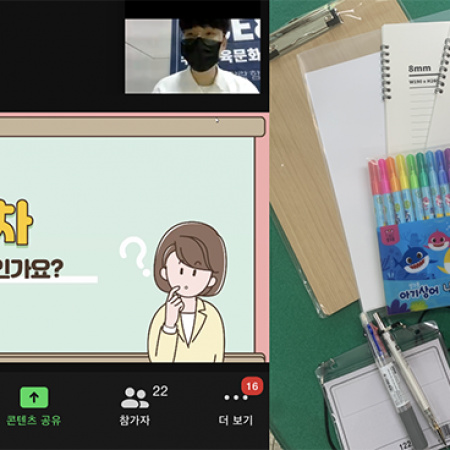Select the thinking woman illustration

point(187,291)
